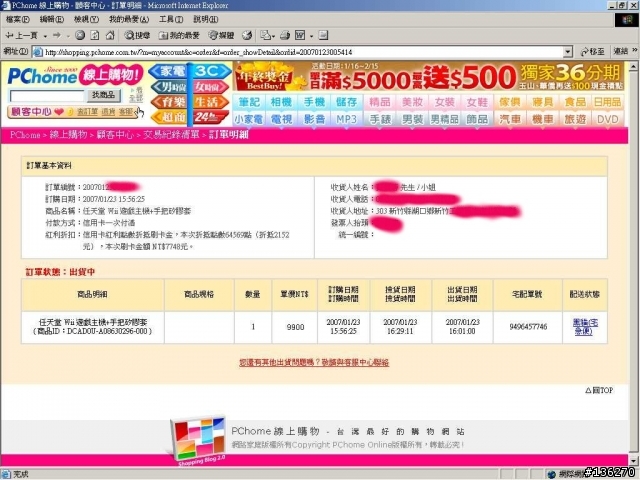Open the 檔案 (File) menu
The width and height of the screenshot is (640, 480).
tap(18, 19)
